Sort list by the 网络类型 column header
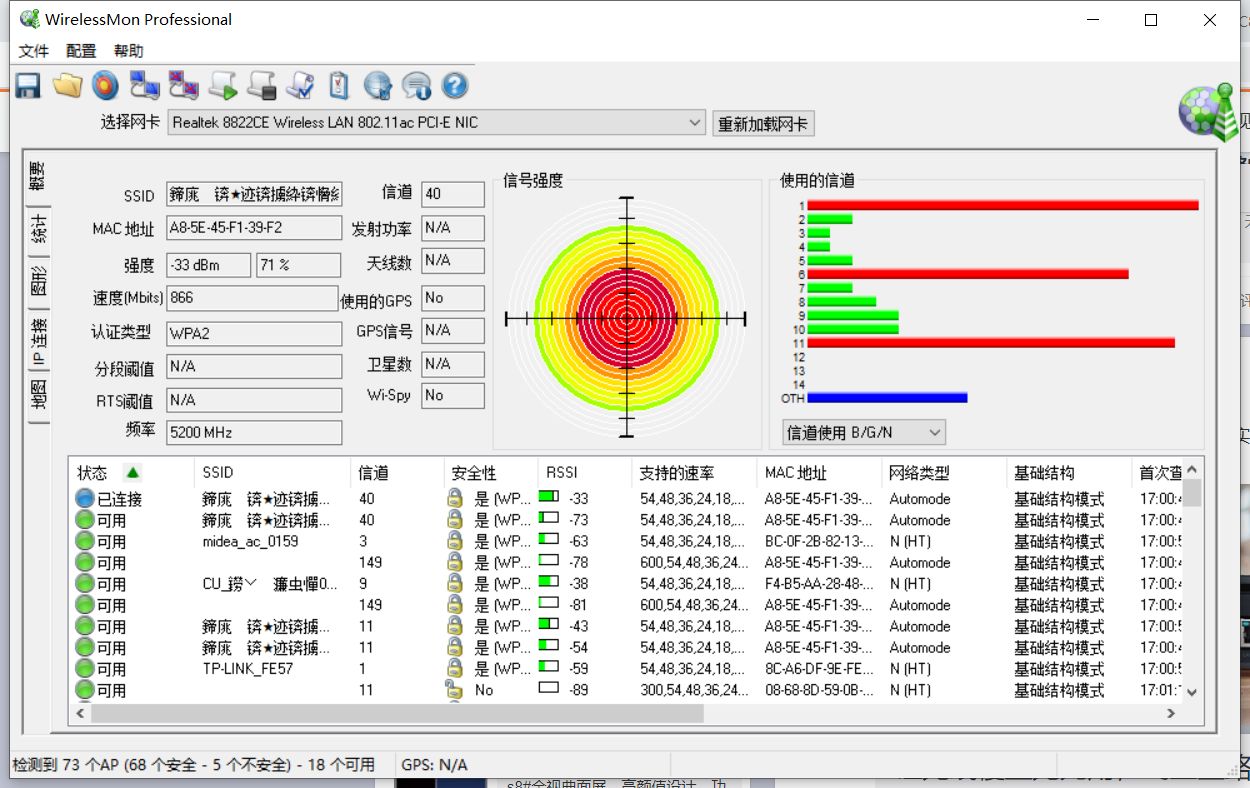The height and width of the screenshot is (788, 1250). (944, 473)
